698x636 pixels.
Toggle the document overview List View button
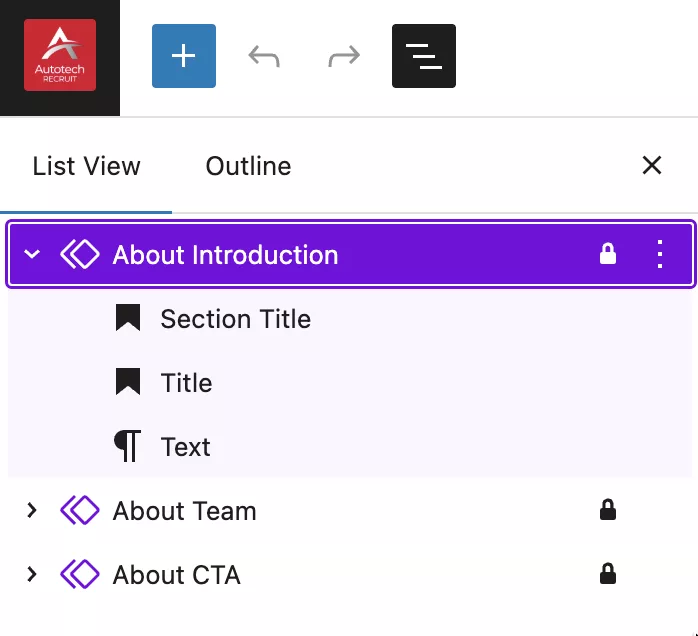pos(424,56)
